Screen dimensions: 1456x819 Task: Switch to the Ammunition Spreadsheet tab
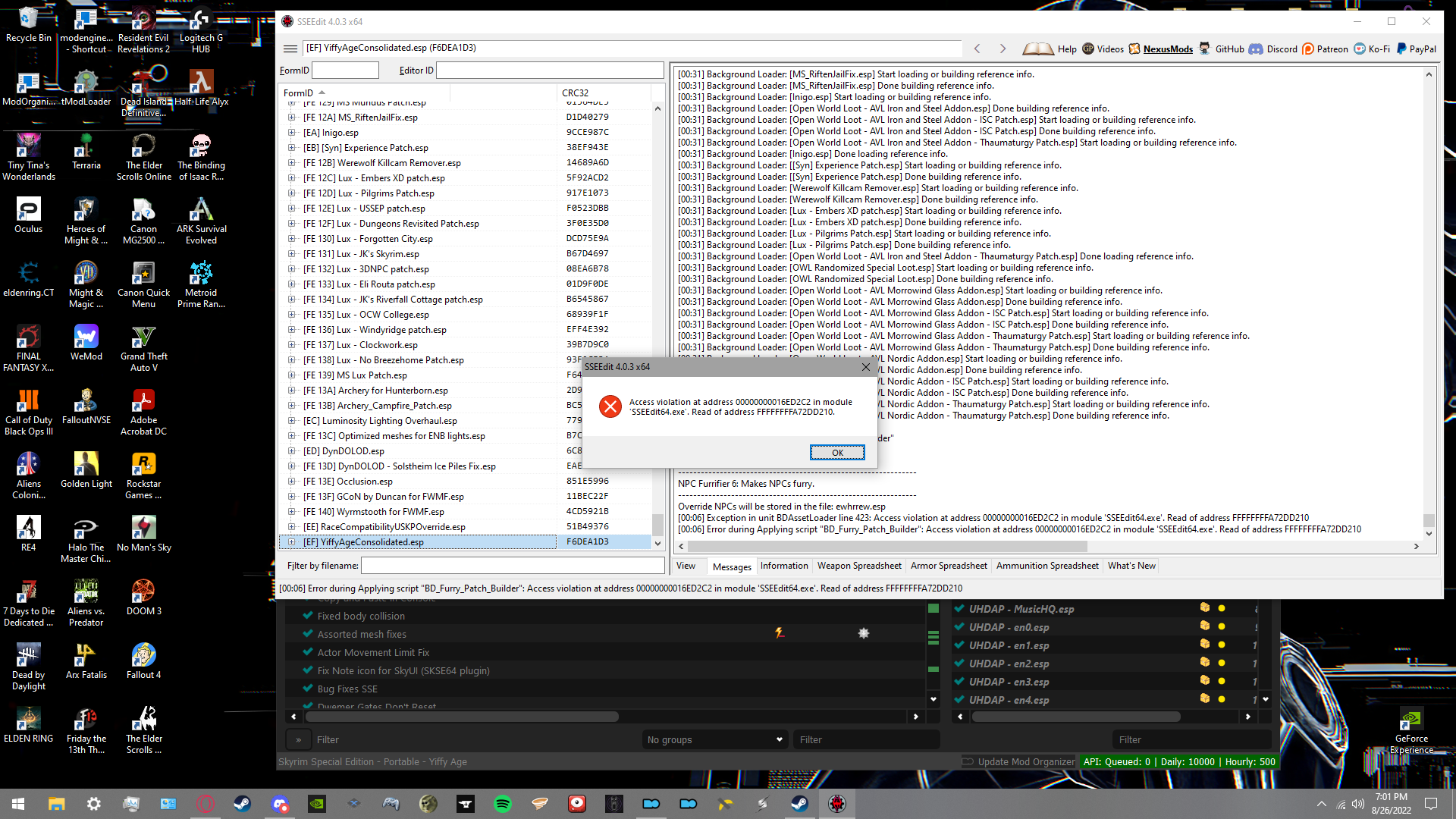pyautogui.click(x=1047, y=566)
